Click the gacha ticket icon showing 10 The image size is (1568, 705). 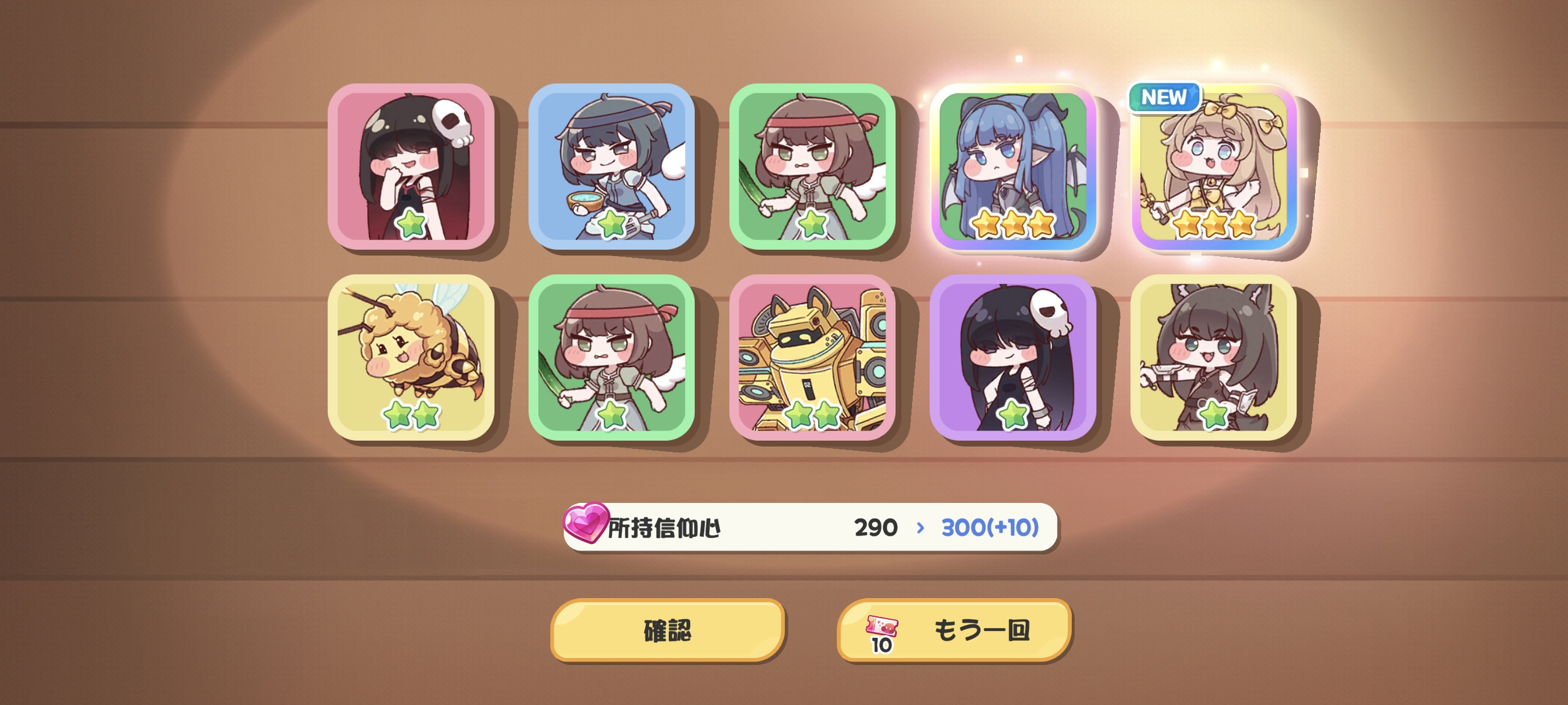point(882,633)
